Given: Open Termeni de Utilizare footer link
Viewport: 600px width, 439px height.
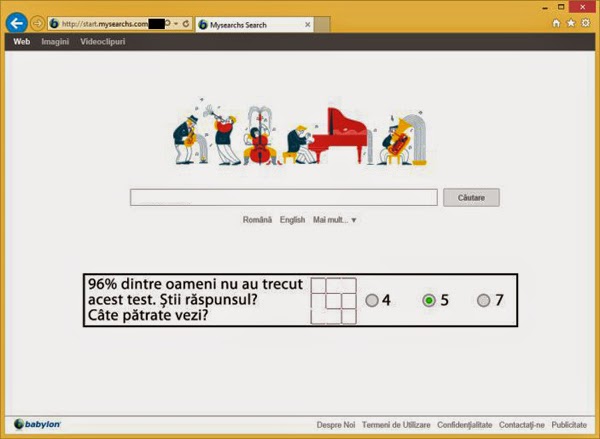Looking at the screenshot, I should tap(396, 425).
